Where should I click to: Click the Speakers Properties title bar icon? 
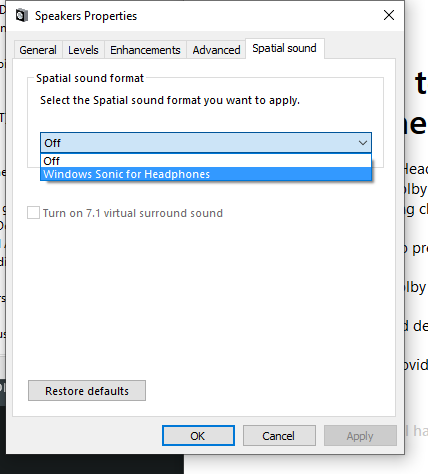pyautogui.click(x=22, y=16)
